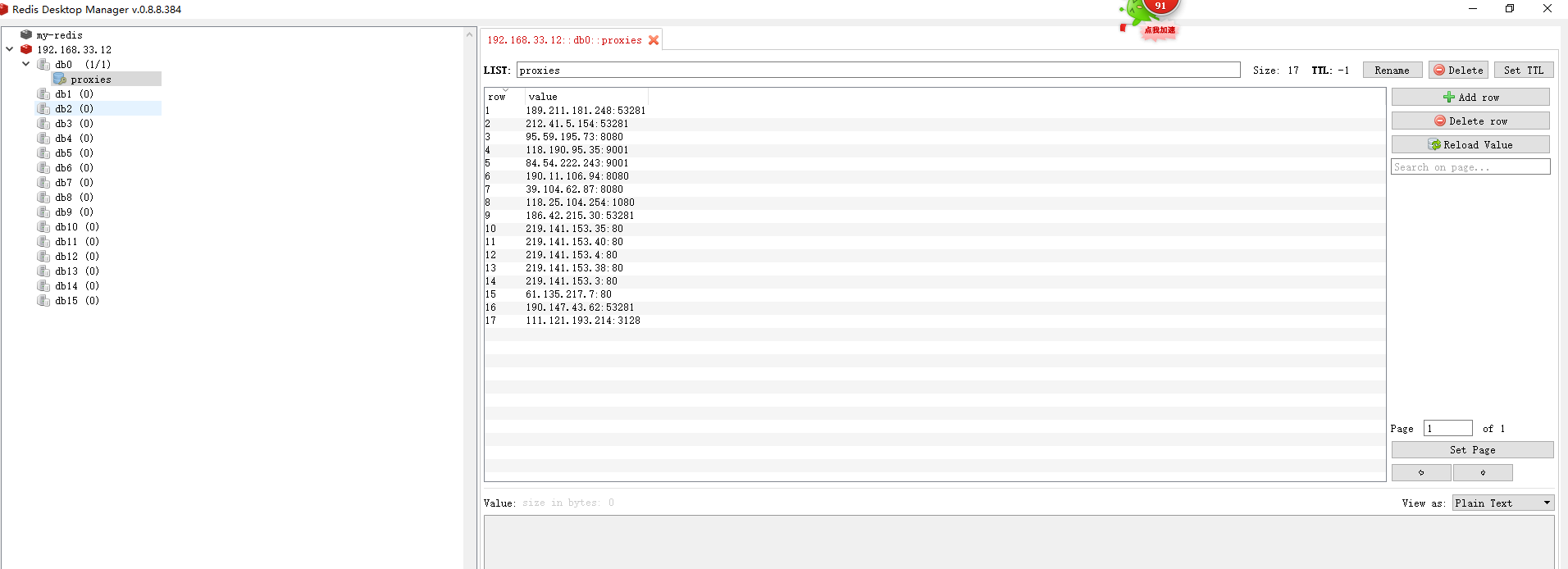This screenshot has width=1568, height=569.
Task: Click the db9 database icon
Action: 43,212
